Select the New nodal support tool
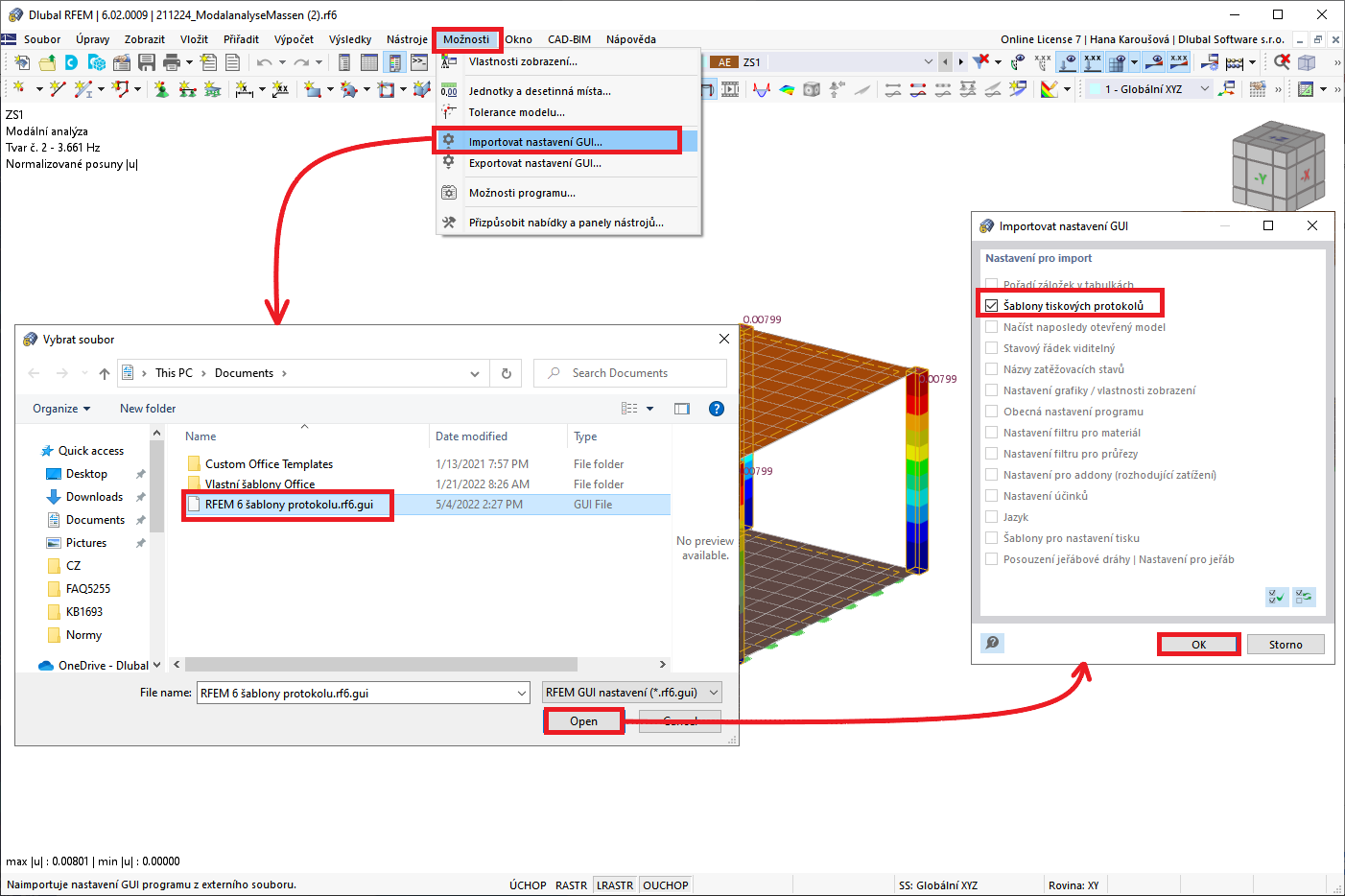 tap(161, 89)
